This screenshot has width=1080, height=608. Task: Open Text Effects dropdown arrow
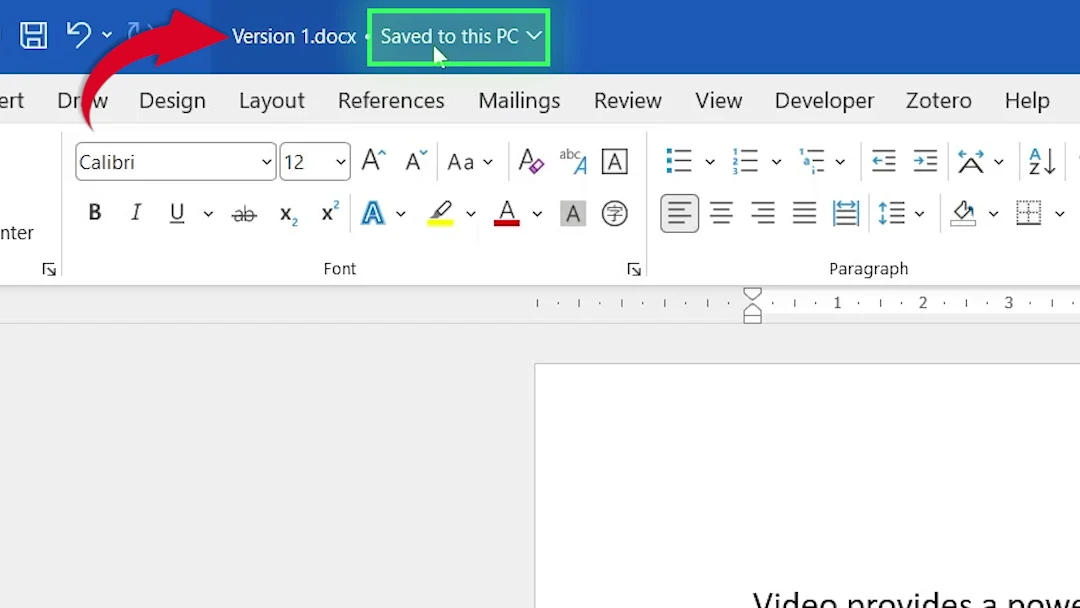pyautogui.click(x=400, y=214)
